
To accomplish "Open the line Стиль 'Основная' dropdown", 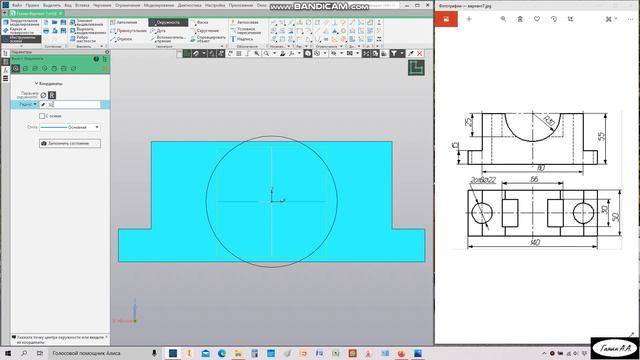I will click(70, 127).
